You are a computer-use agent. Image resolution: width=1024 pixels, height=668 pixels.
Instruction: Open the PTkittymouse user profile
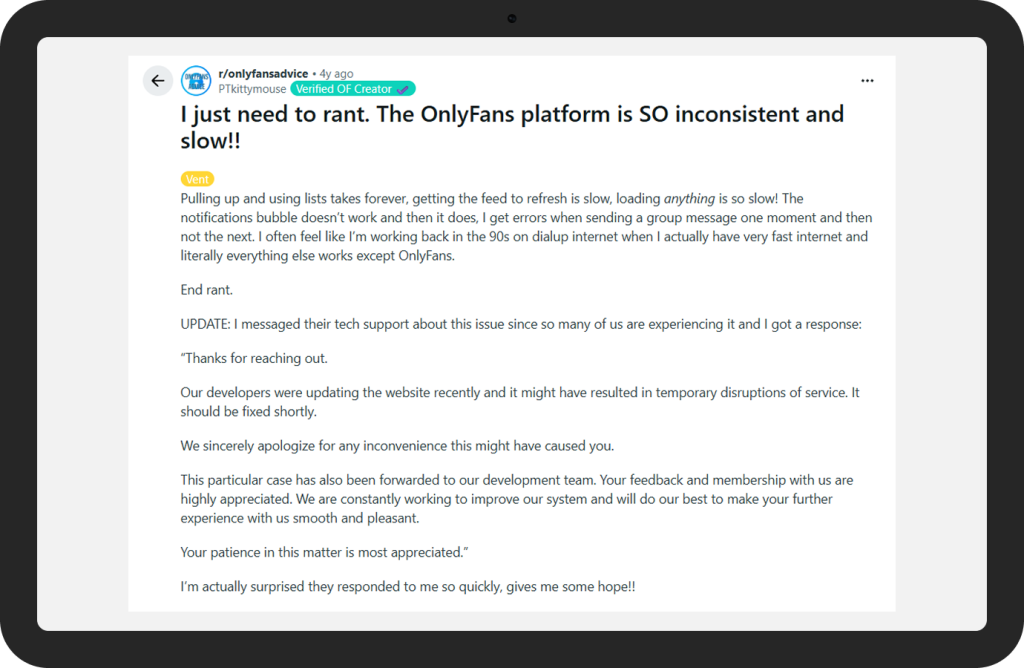(x=252, y=89)
